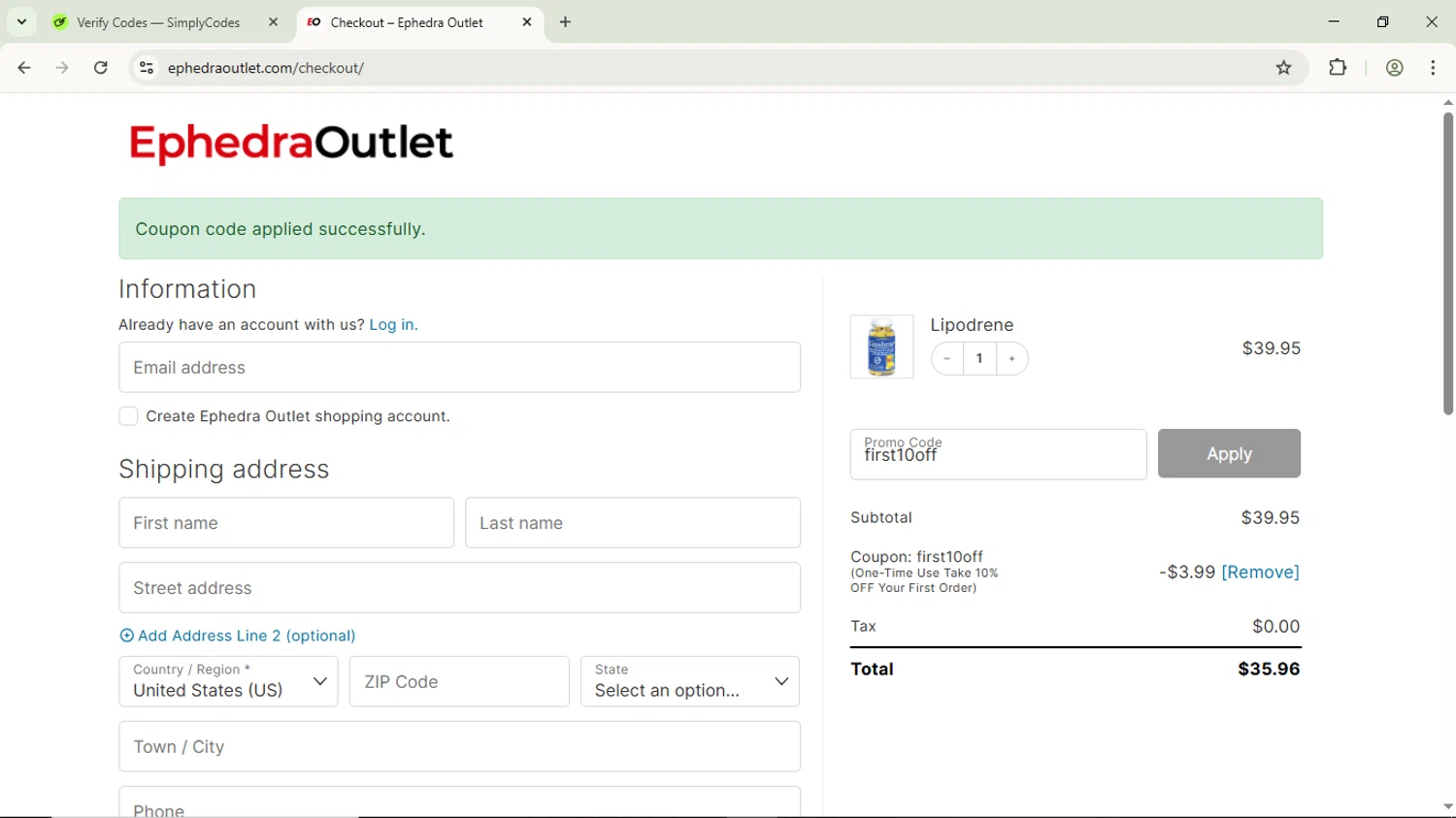
Task: Close the Checkout Ephedra Outlet tab
Action: tap(527, 22)
